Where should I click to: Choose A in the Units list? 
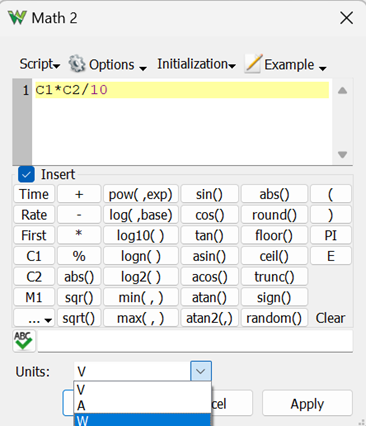pyautogui.click(x=142, y=406)
